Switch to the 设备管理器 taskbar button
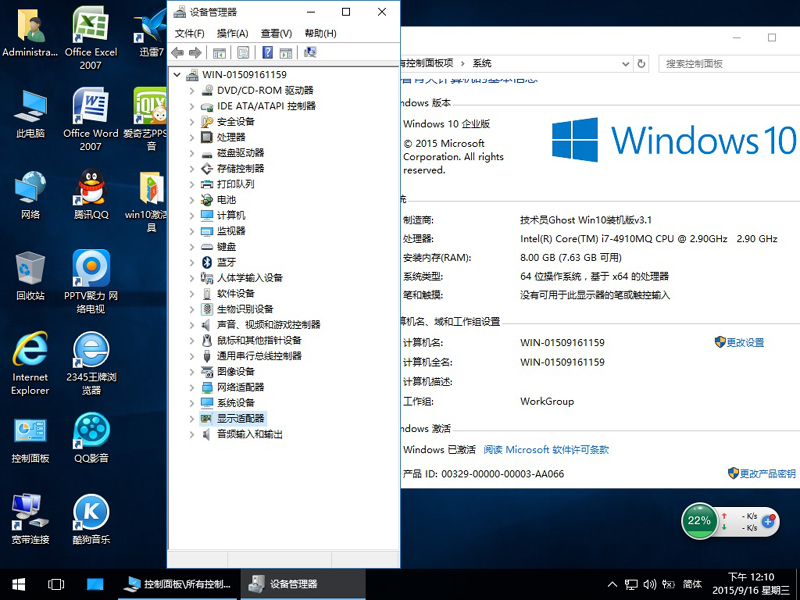 pyautogui.click(x=304, y=584)
